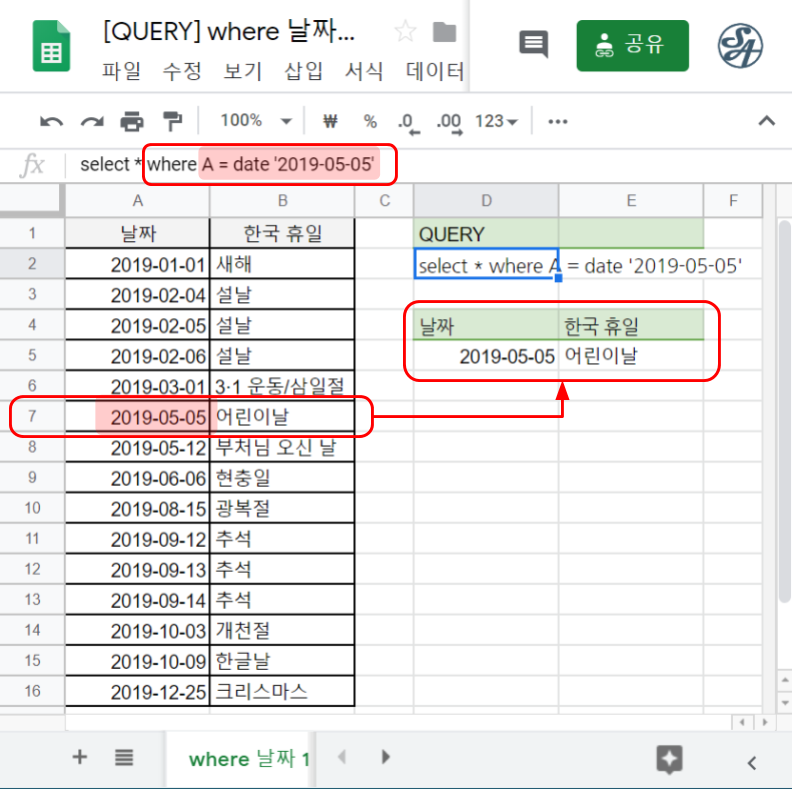Viewport: 792px width, 789px height.
Task: Click cell containing 새해
Action: point(282,264)
